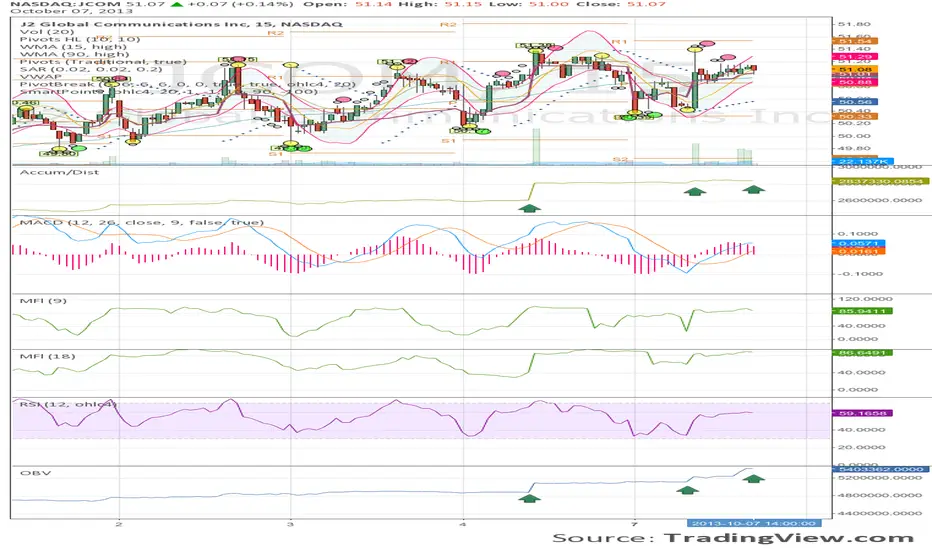Click the -0.1000 MACD axis tick

858,274
